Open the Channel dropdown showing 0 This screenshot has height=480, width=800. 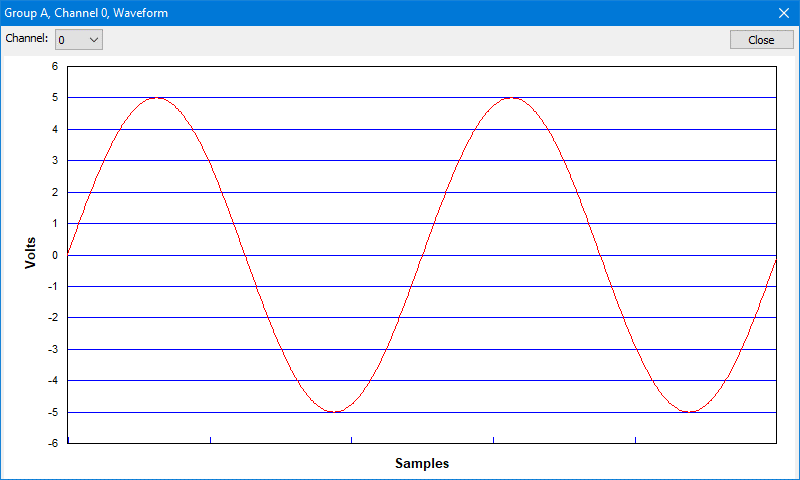click(79, 40)
